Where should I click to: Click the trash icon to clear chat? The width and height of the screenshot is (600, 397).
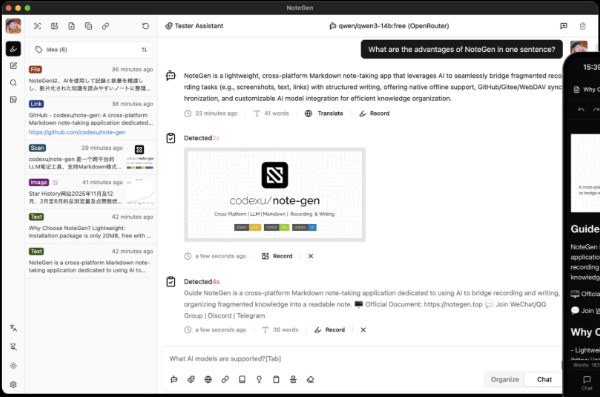(x=583, y=26)
